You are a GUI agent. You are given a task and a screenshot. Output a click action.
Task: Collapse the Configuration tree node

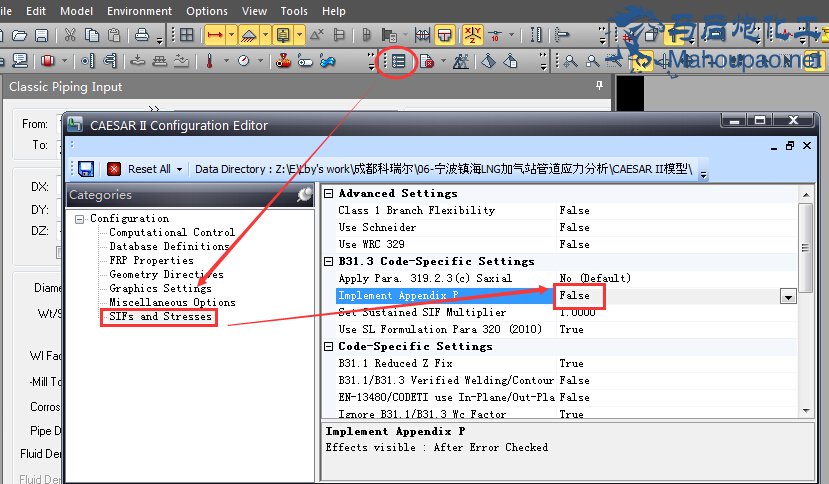coord(80,219)
